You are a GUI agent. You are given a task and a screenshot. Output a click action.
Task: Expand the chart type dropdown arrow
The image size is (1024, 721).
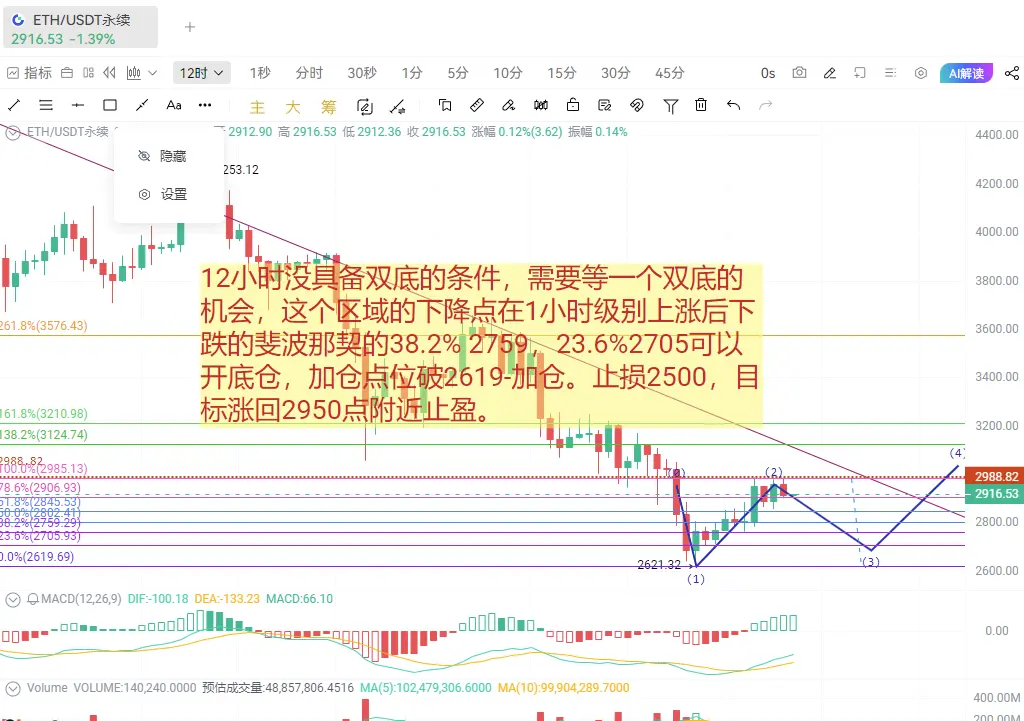pos(153,73)
